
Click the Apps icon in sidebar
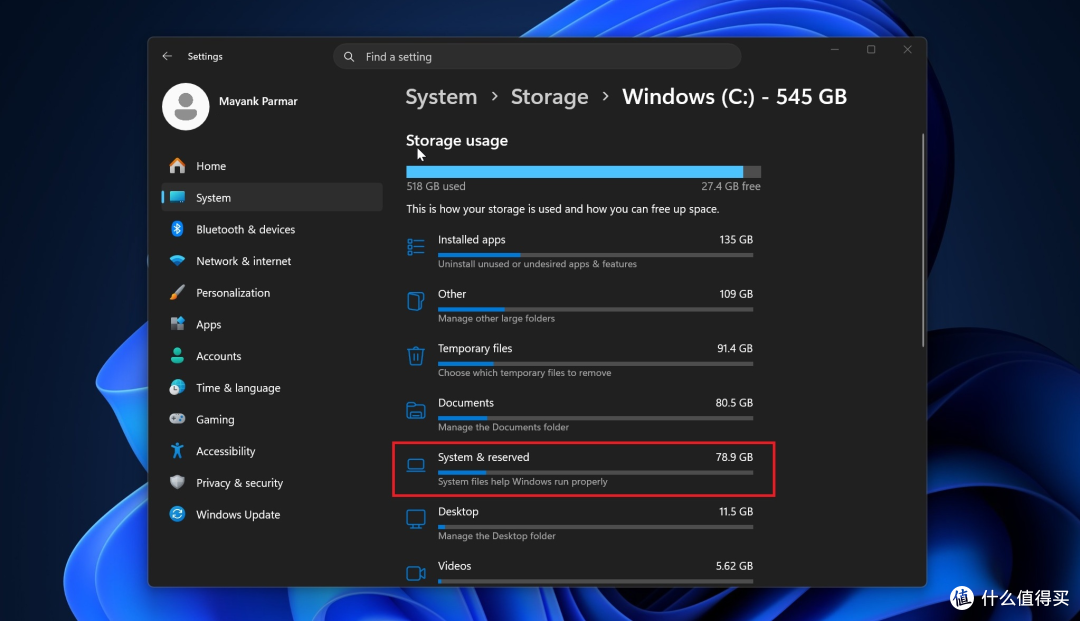(177, 324)
